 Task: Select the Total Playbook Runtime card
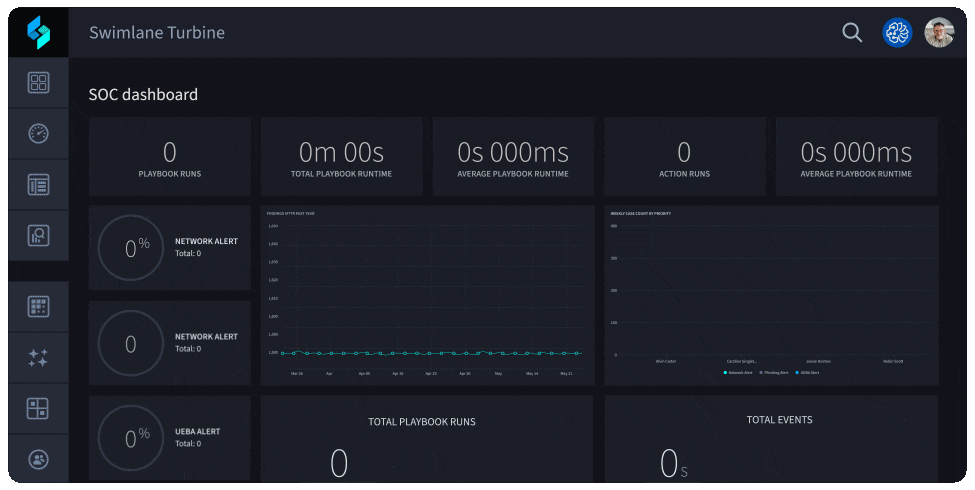(x=341, y=157)
